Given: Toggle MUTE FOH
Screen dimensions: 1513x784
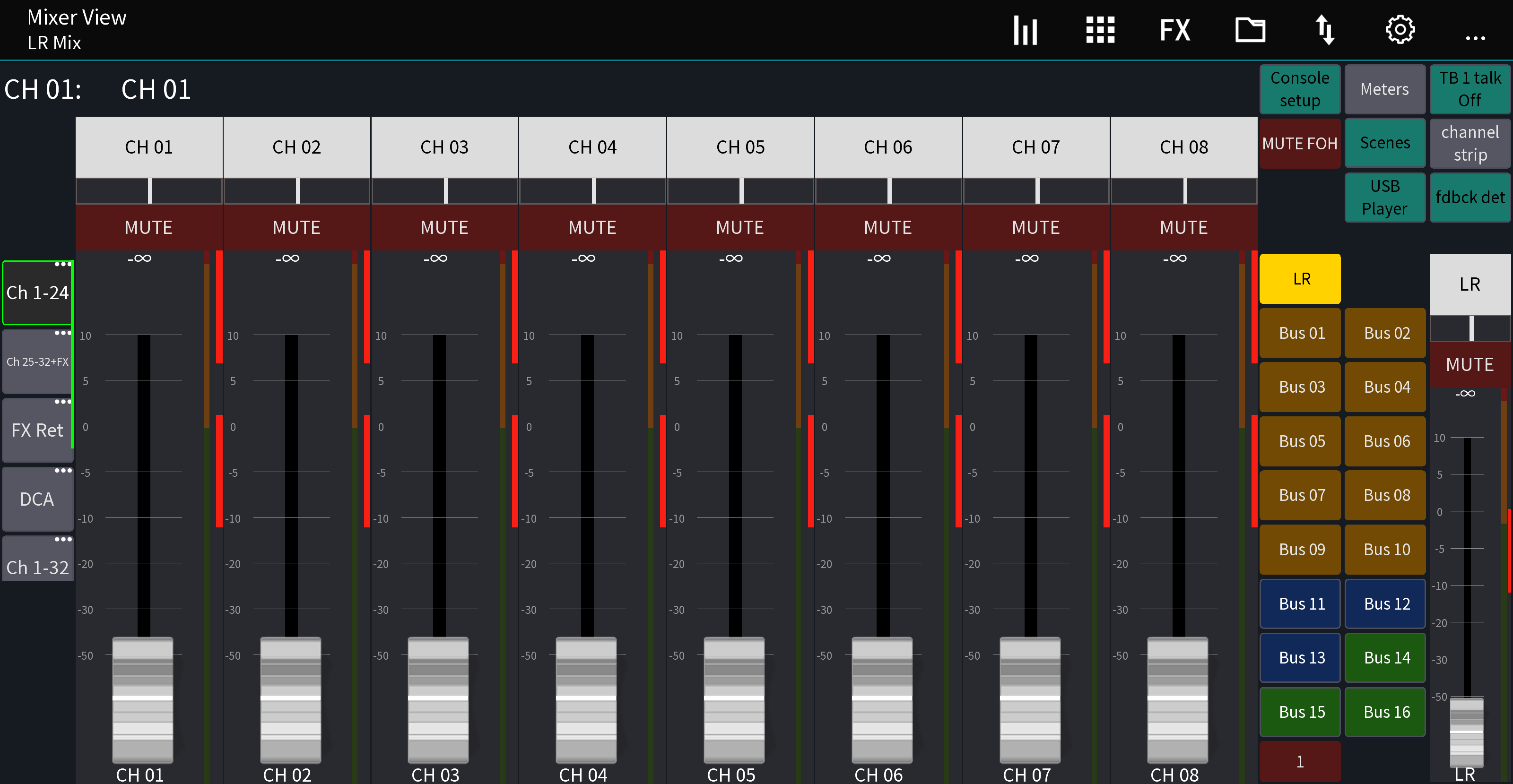Looking at the screenshot, I should [x=1300, y=143].
